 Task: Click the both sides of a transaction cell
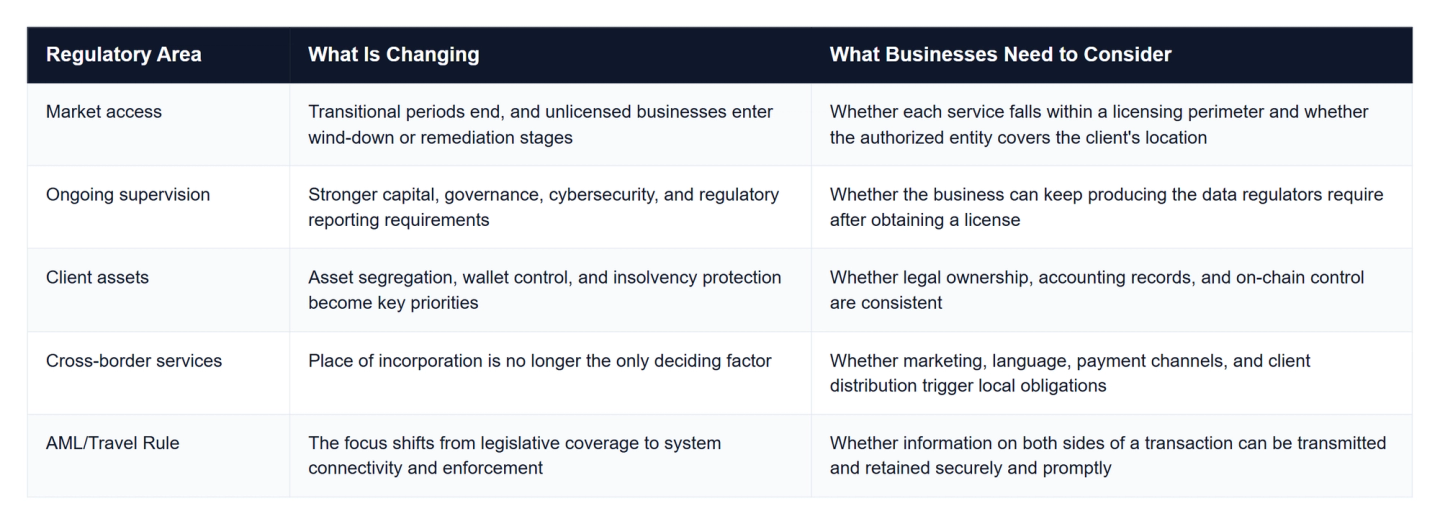1112,456
